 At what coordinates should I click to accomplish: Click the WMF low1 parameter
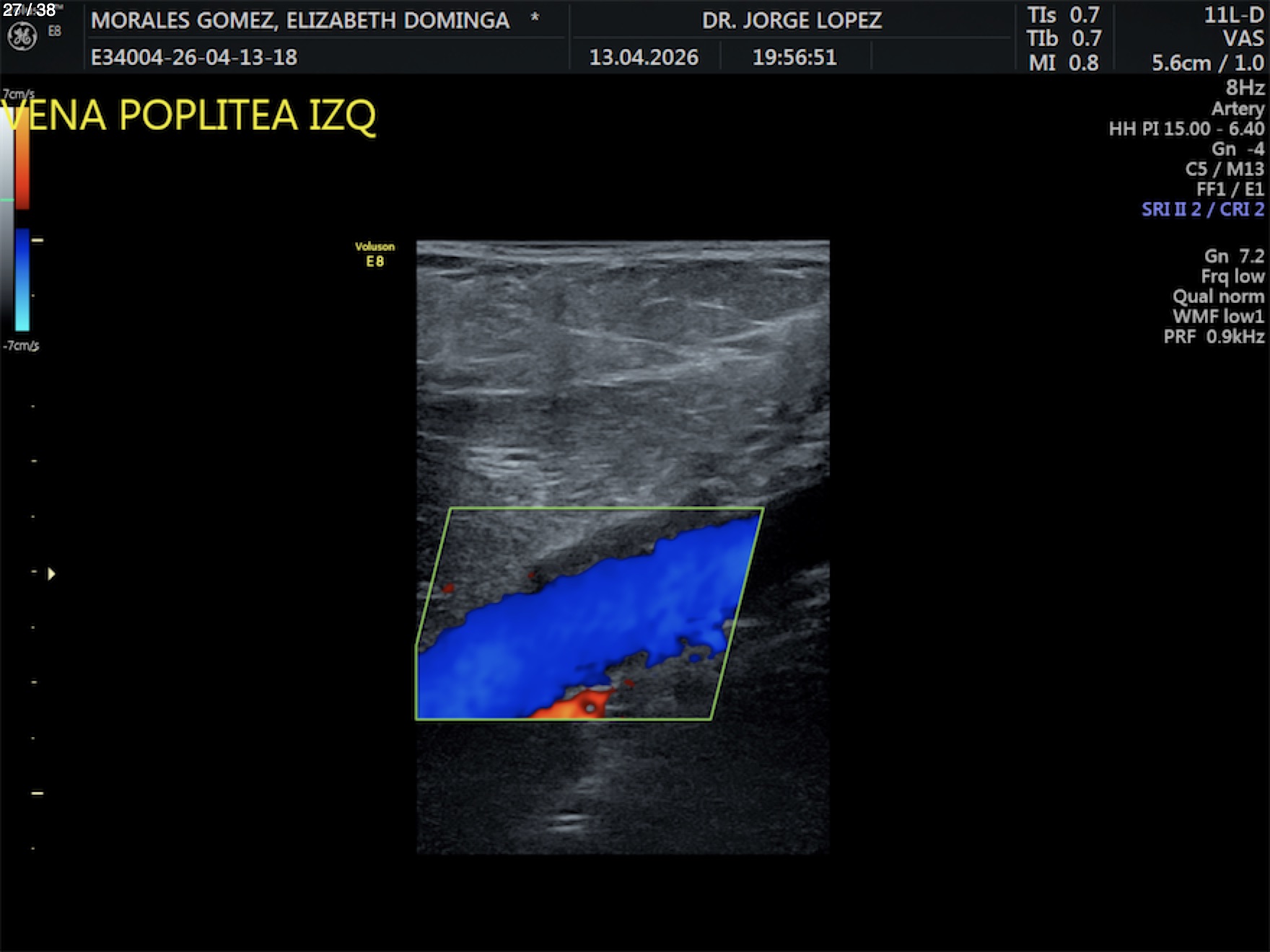click(x=1218, y=317)
